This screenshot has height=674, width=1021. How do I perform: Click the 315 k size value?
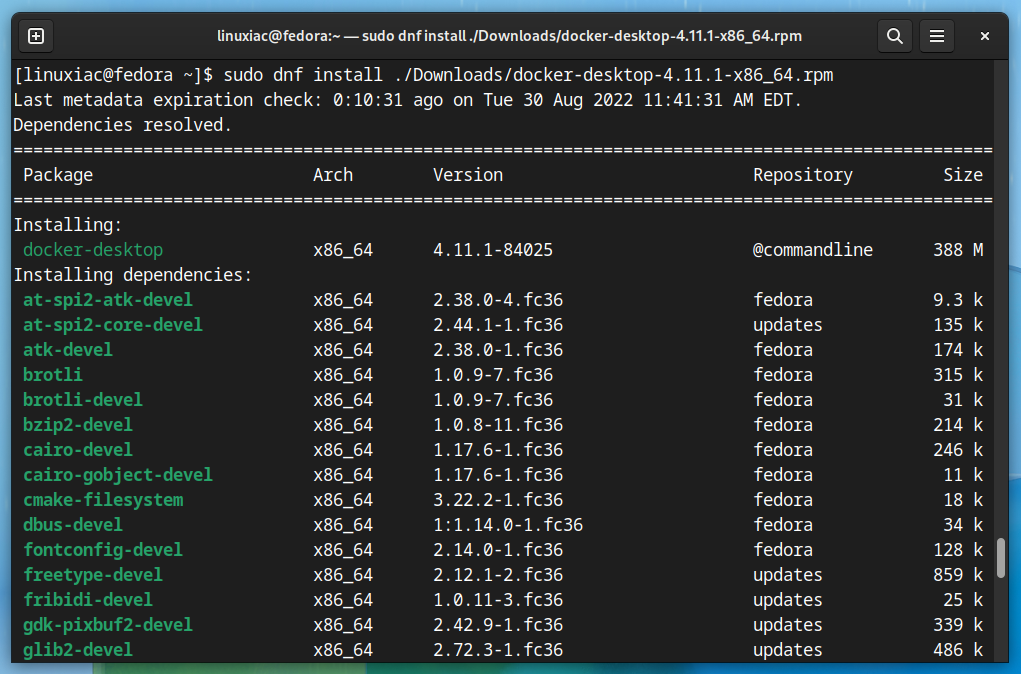[x=958, y=375]
